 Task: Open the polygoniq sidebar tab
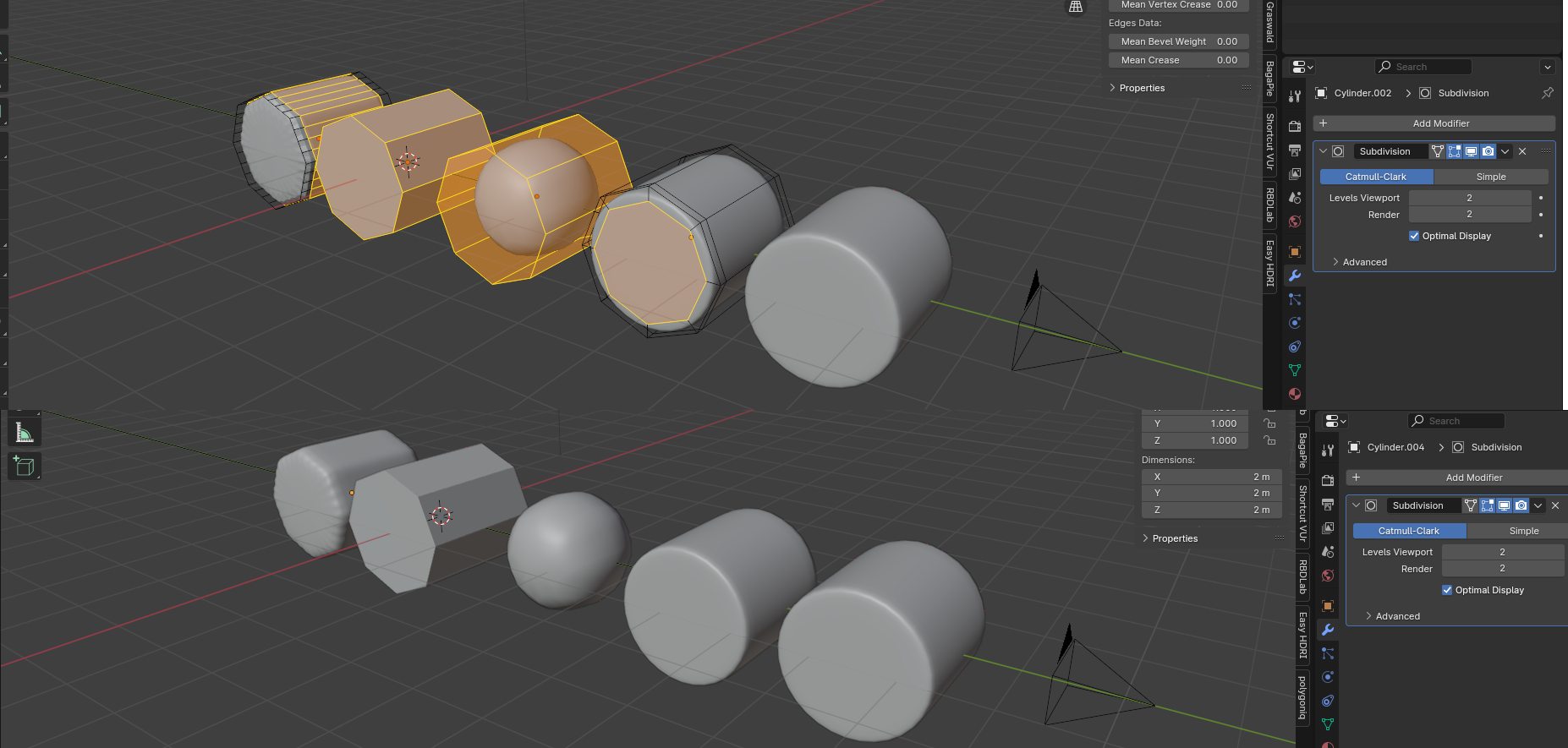point(1302,697)
